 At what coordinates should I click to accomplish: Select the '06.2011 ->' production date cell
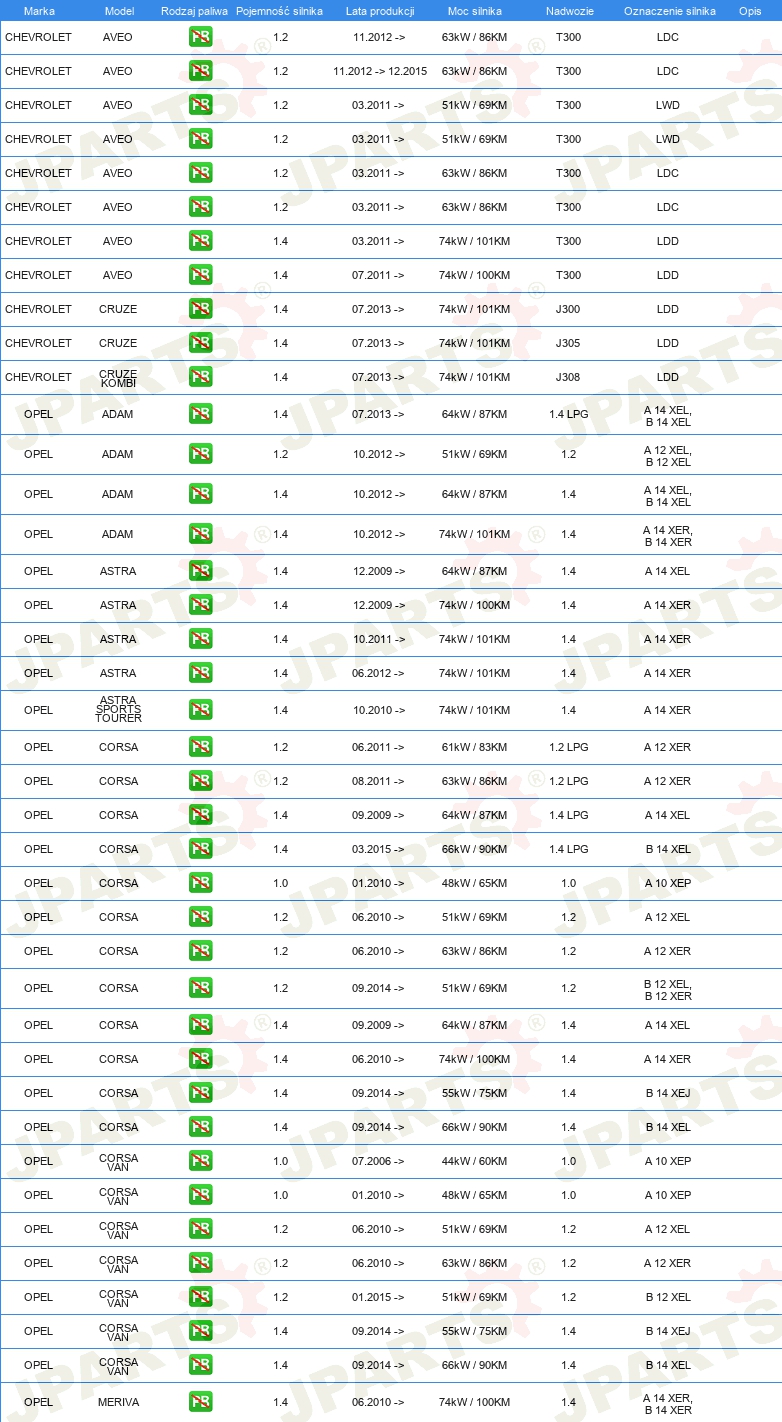click(x=378, y=747)
